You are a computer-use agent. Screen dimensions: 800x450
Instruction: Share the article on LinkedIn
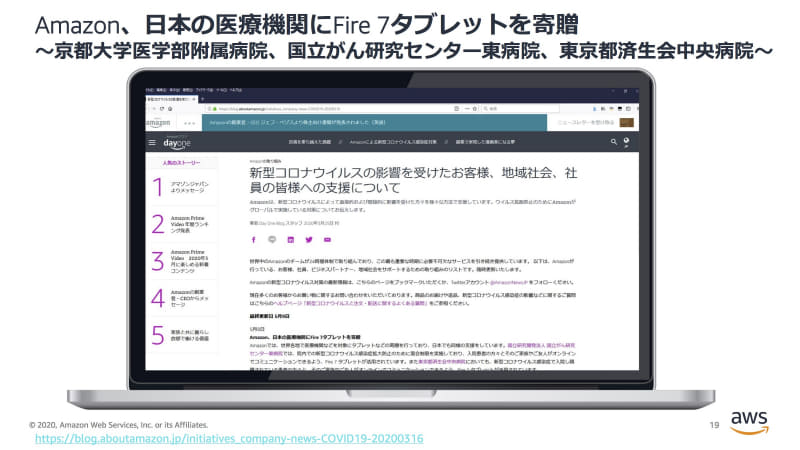tap(290, 240)
